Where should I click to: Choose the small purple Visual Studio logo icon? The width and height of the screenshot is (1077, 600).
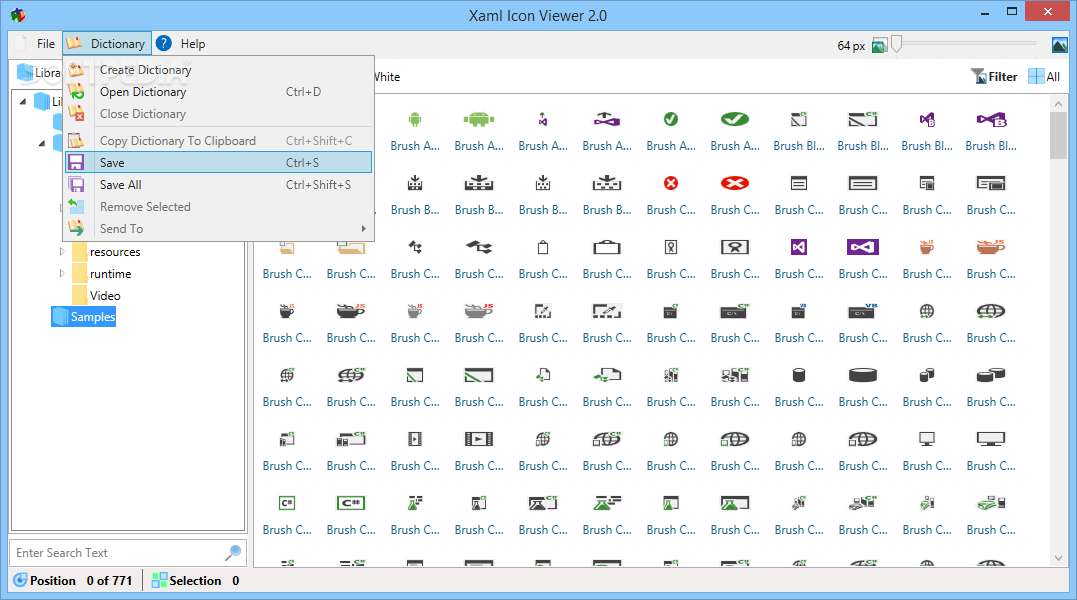pyautogui.click(x=799, y=247)
